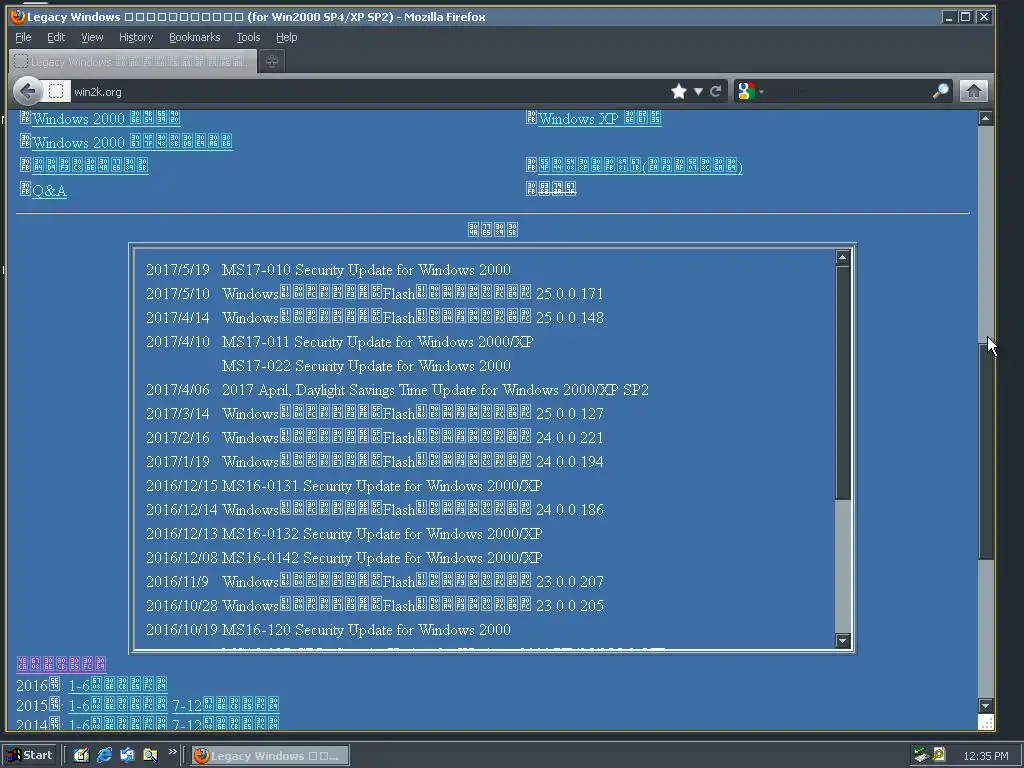This screenshot has width=1024, height=768.
Task: Click the Firefox back arrow button
Action: pos(27,91)
